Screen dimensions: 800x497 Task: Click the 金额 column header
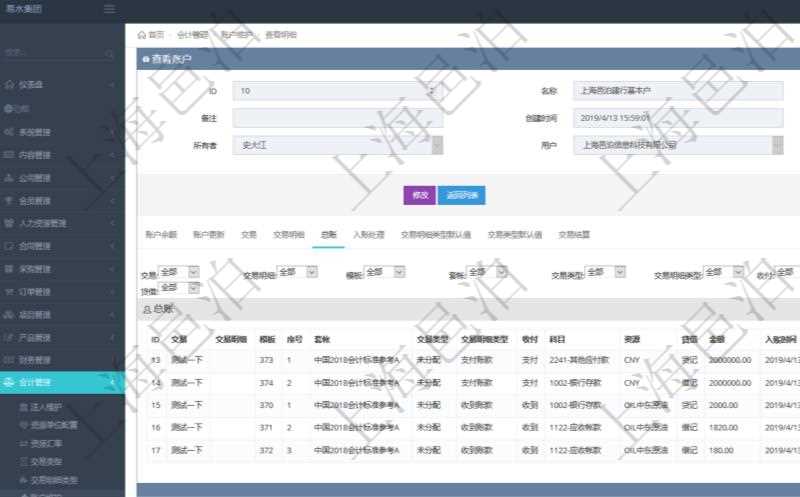click(717, 339)
